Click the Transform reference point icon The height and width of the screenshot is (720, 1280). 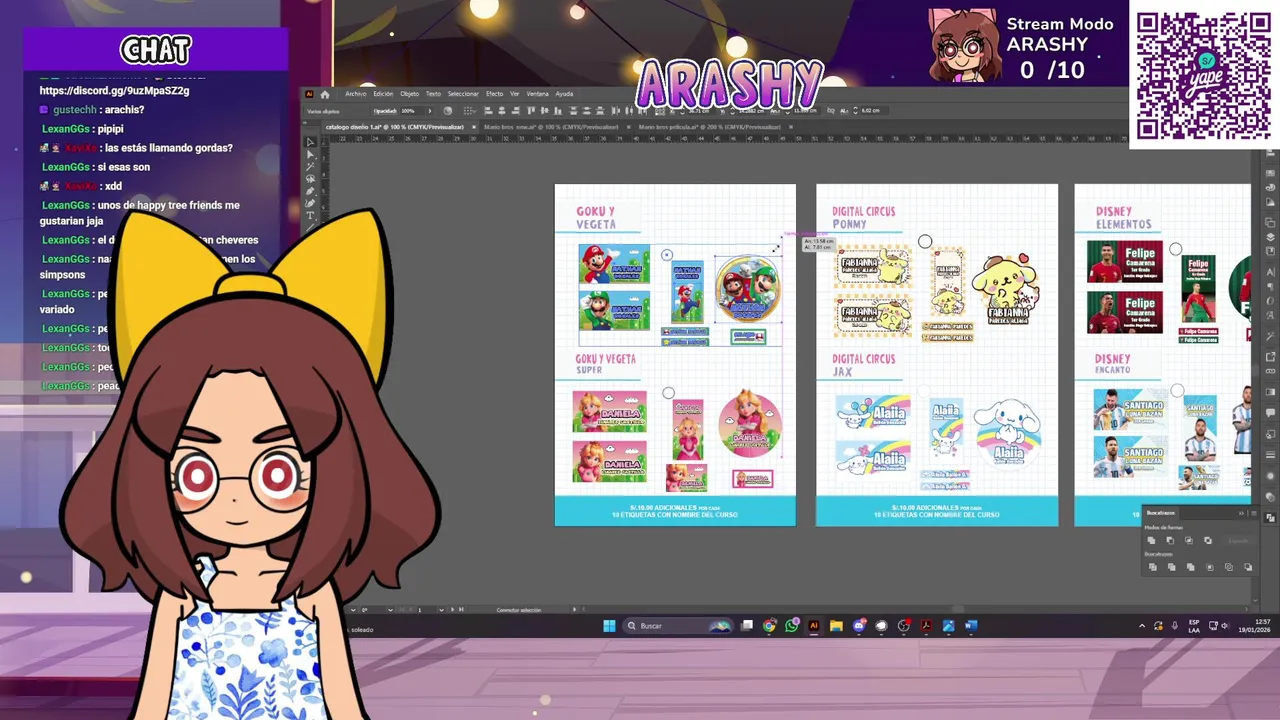(x=660, y=111)
